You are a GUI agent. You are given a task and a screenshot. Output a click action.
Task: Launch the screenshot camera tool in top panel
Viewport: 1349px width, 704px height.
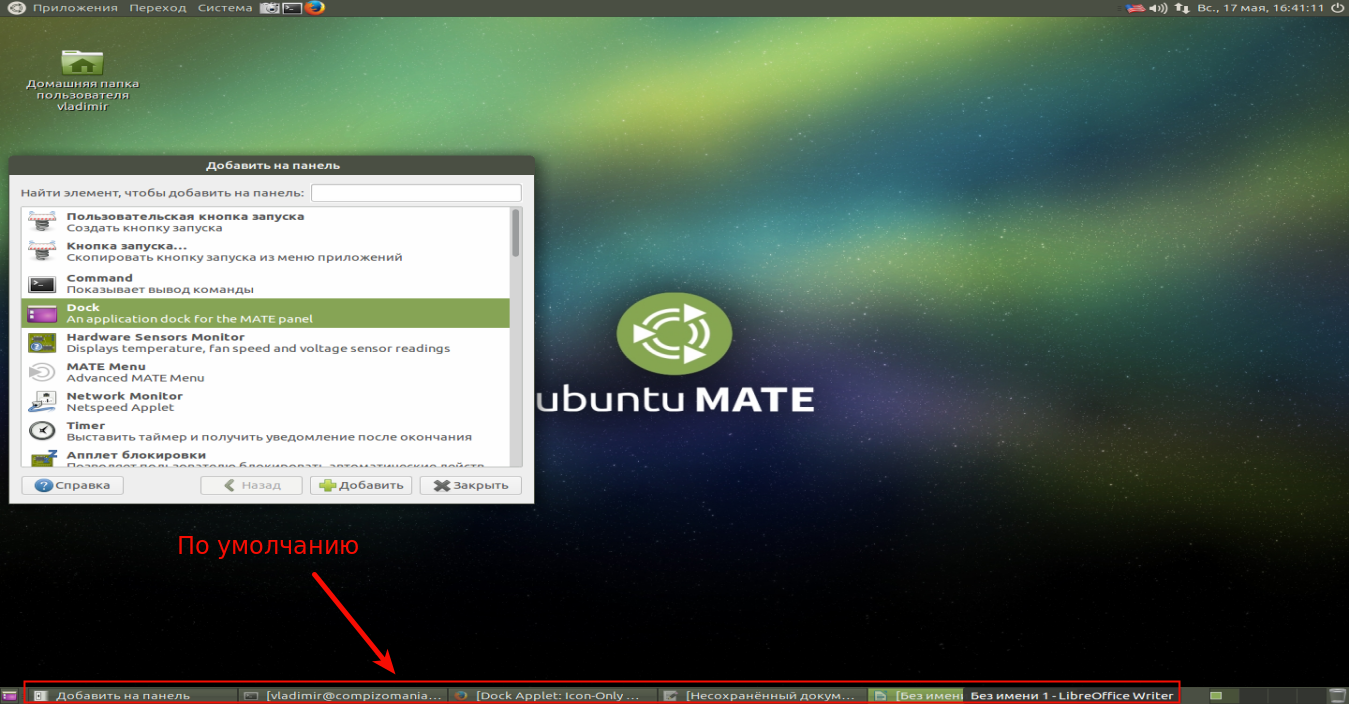coord(269,8)
